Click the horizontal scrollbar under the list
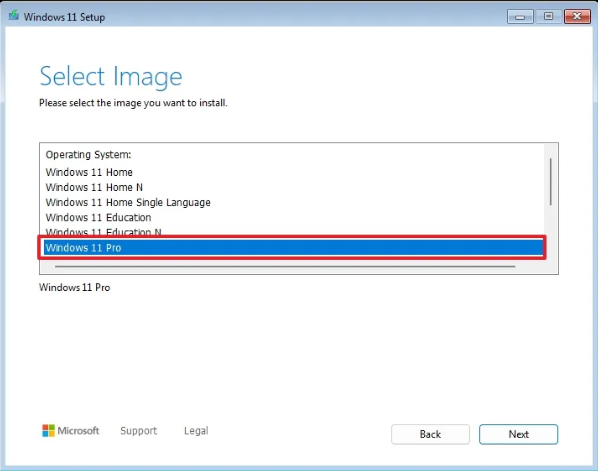The image size is (598, 471). 285,266
